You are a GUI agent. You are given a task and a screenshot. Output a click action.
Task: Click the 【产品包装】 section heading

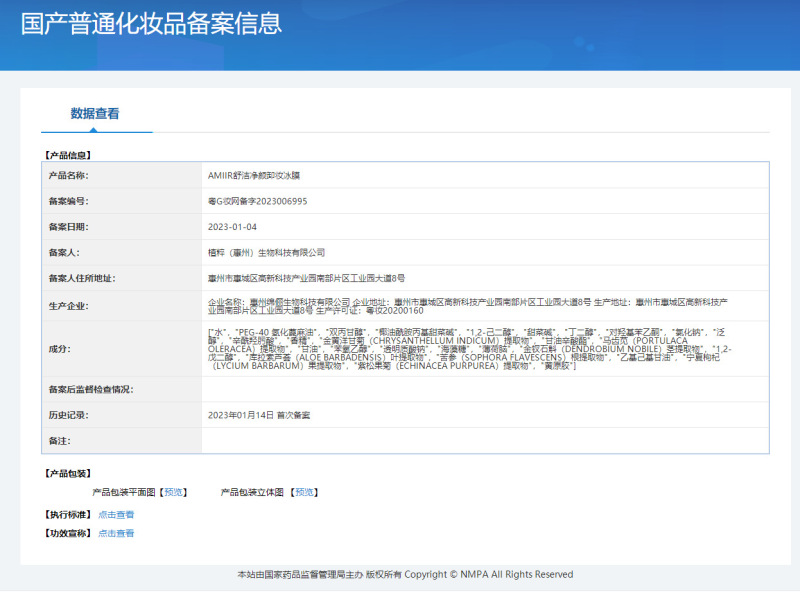(x=66, y=473)
